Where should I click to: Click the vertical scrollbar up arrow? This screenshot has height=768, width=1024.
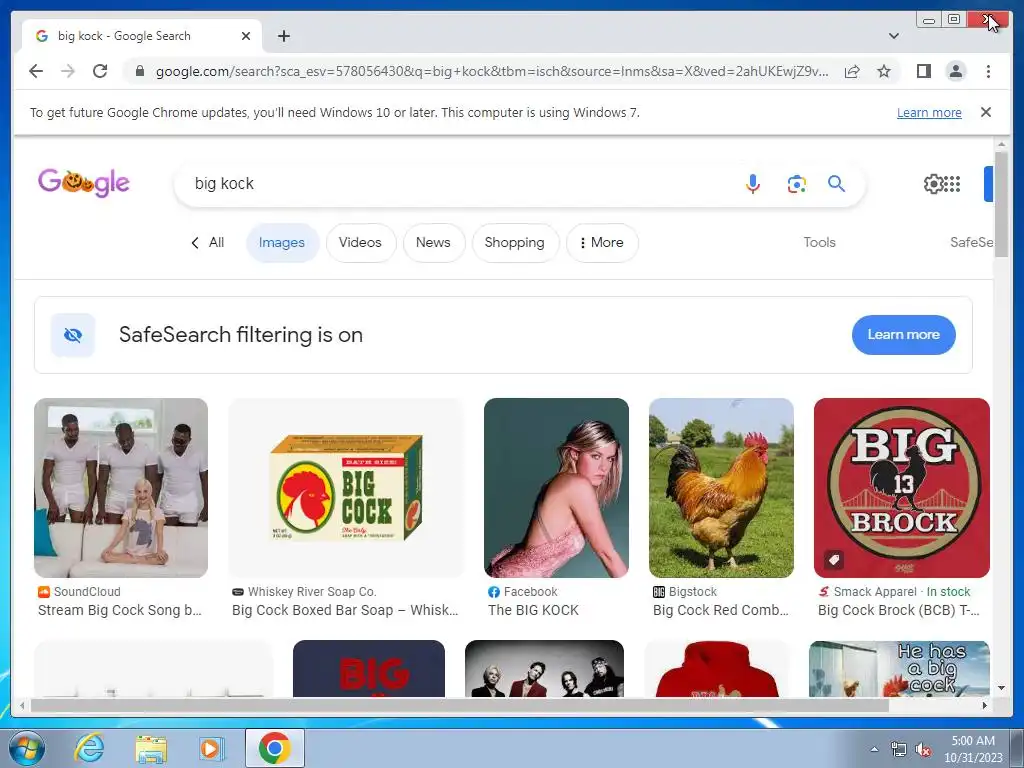pos(1001,144)
